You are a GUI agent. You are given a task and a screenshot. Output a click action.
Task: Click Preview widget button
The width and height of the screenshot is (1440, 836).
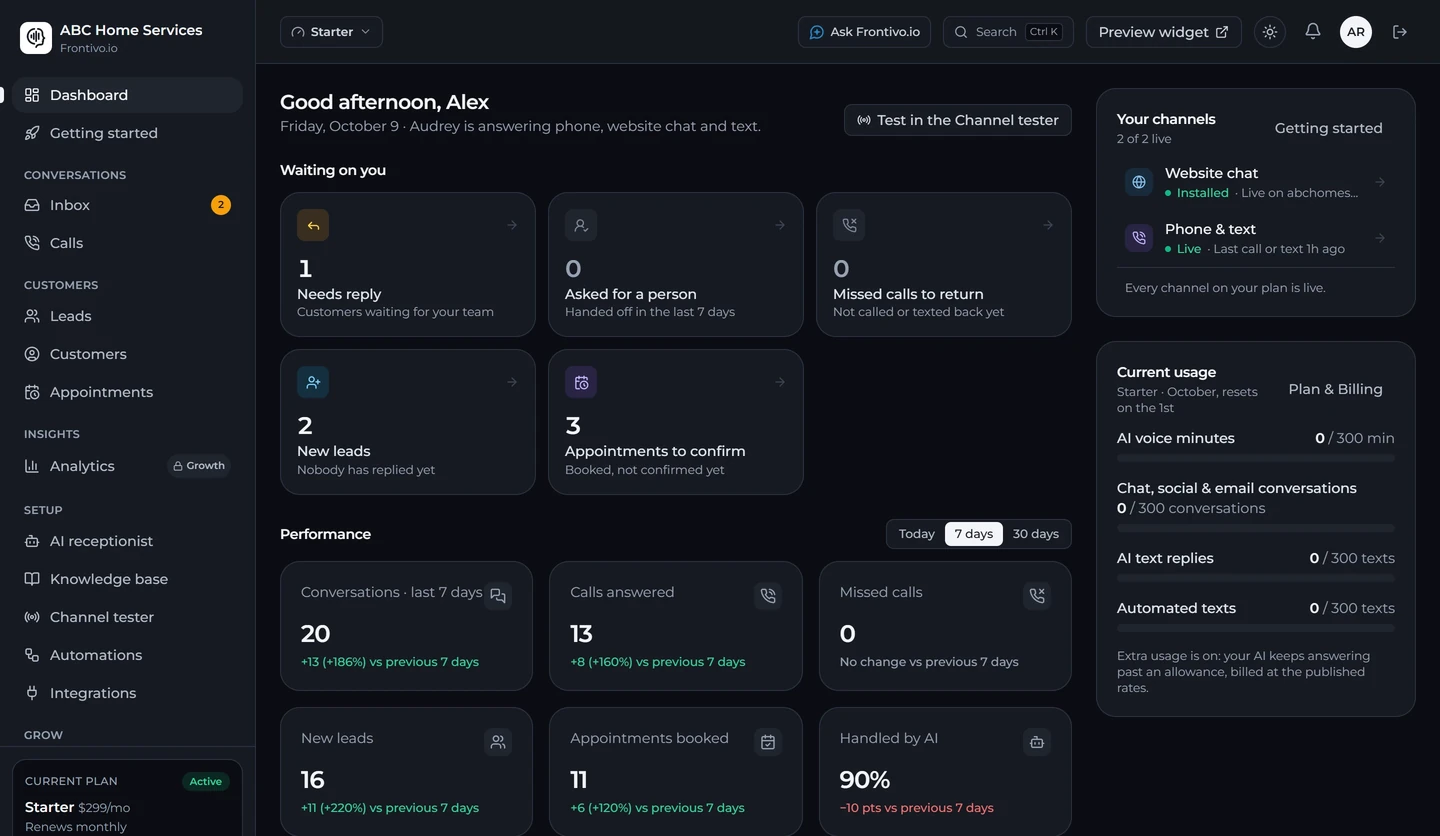(x=1164, y=32)
